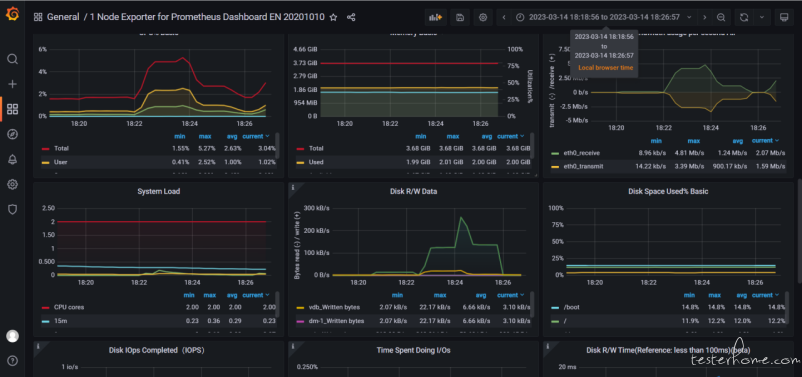The height and width of the screenshot is (377, 802).
Task: Click the Create plus icon in sidebar
Action: [12, 84]
